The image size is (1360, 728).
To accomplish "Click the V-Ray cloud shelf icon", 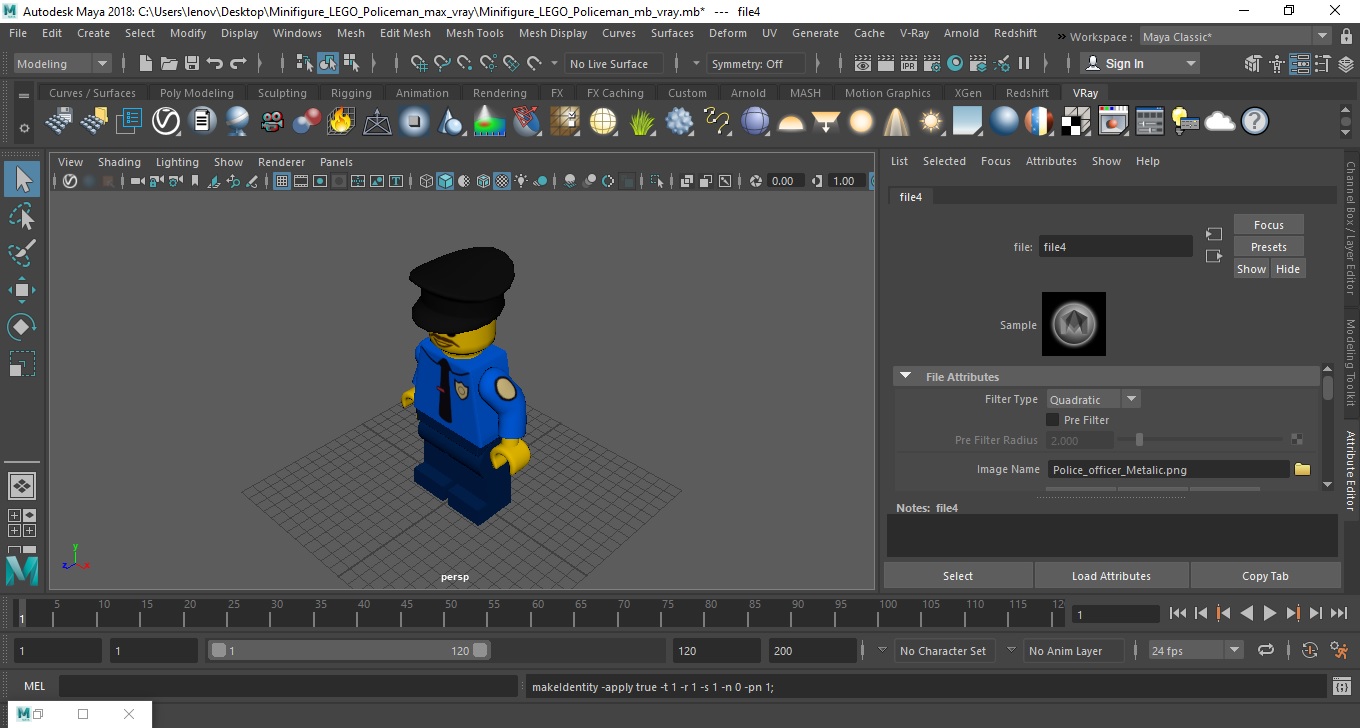I will point(1220,122).
